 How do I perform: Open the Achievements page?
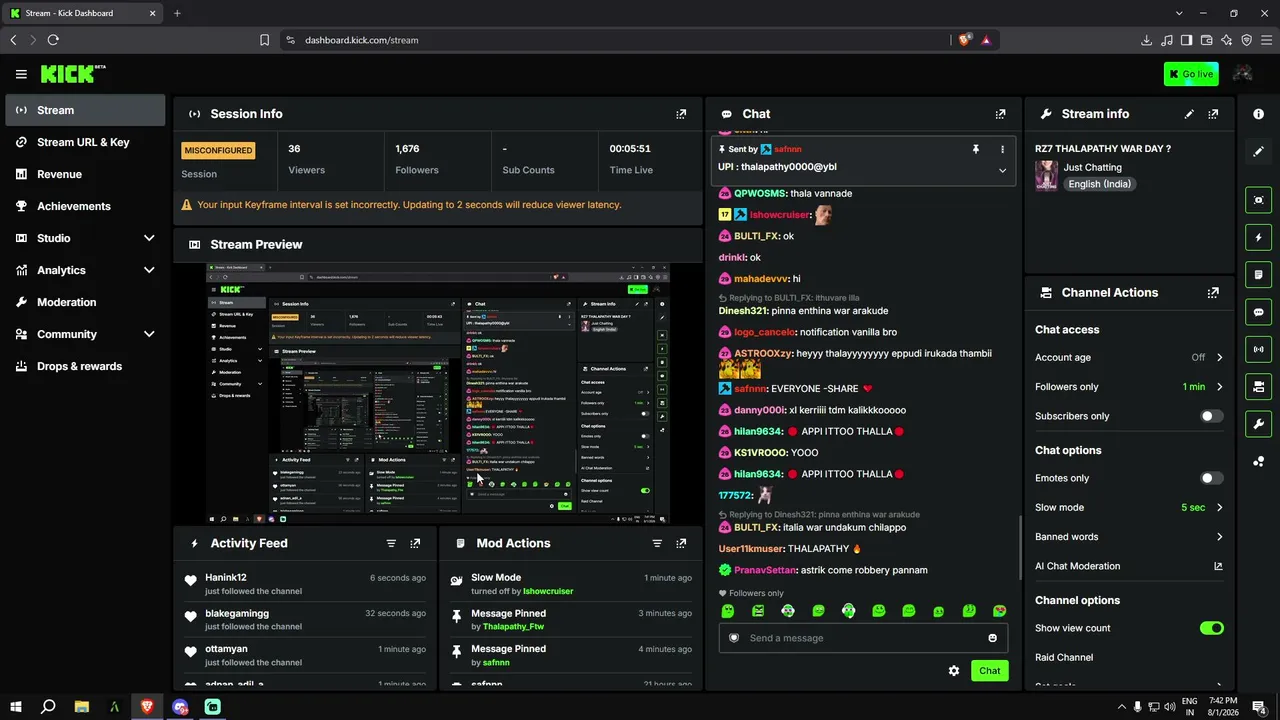pyautogui.click(x=85, y=206)
